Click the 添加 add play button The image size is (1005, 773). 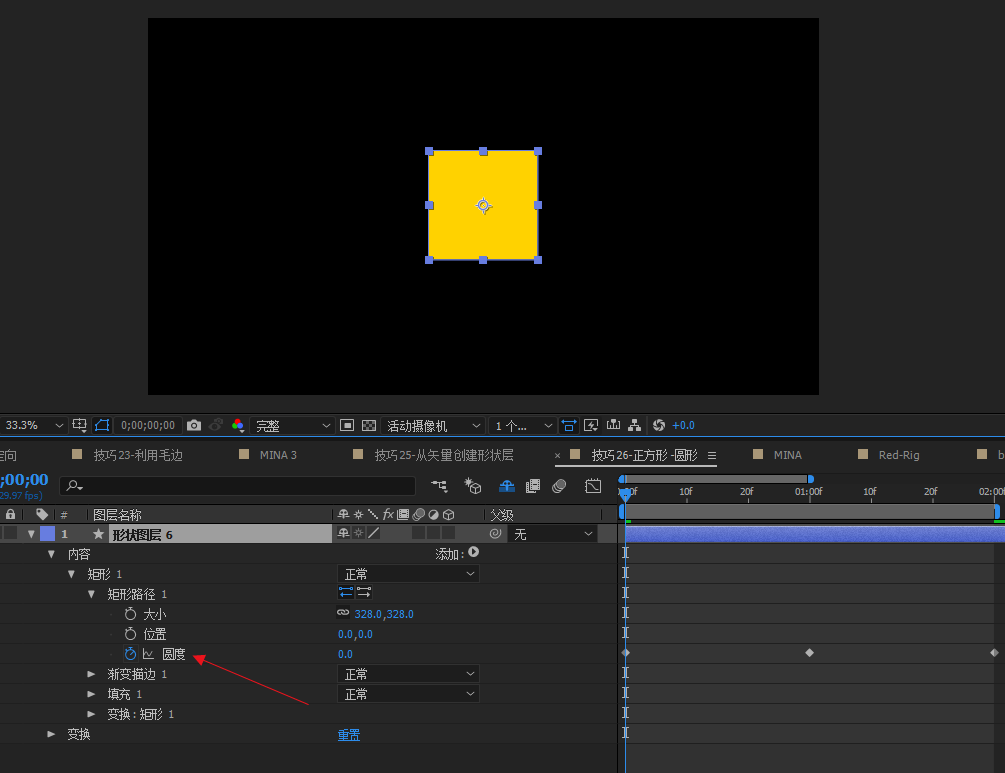[x=474, y=552]
